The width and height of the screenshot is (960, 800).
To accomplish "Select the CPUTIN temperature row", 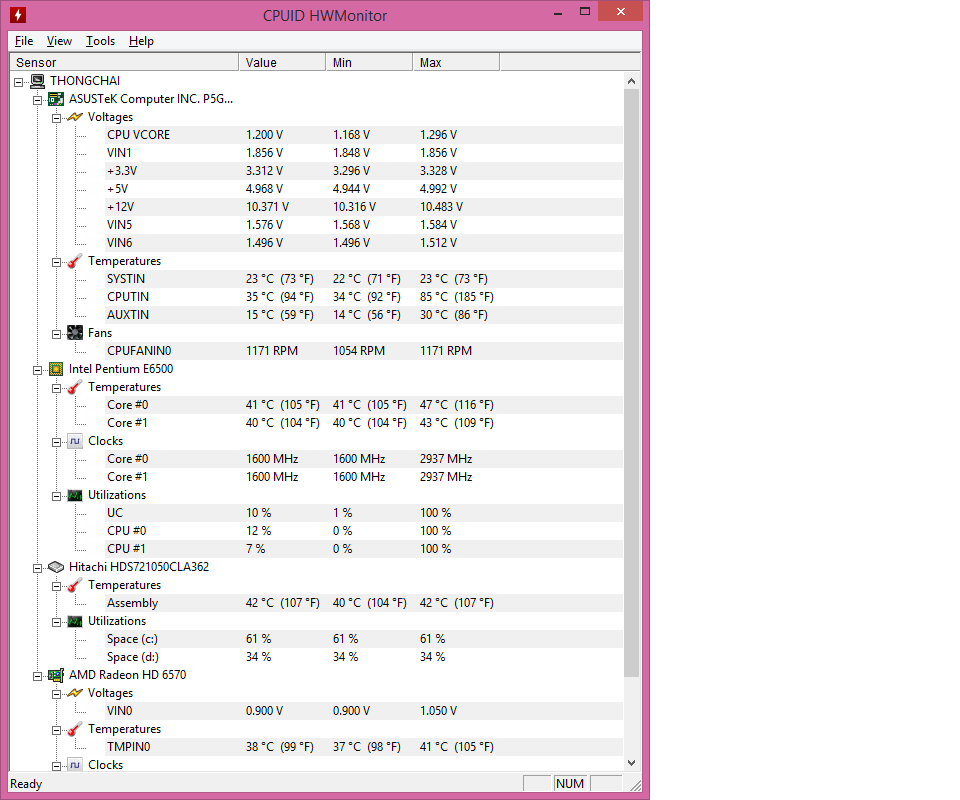I will (364, 297).
